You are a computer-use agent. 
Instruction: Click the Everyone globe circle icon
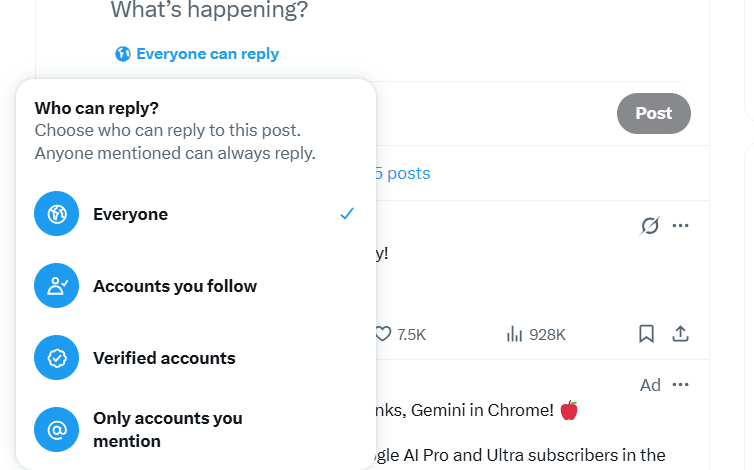[57, 214]
